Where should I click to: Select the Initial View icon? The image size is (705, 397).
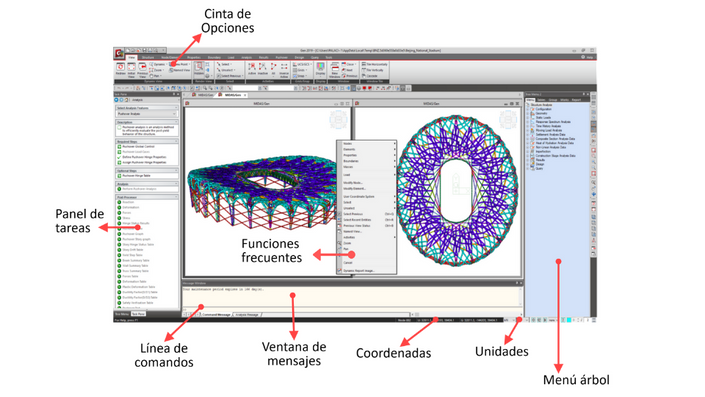pos(131,67)
